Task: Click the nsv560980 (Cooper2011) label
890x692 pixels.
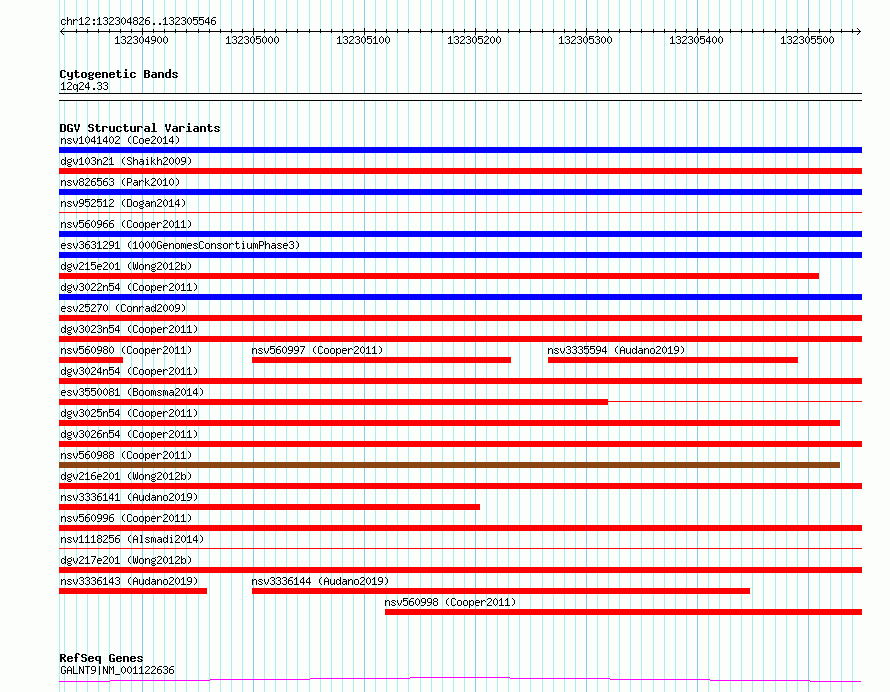Action: coord(126,350)
